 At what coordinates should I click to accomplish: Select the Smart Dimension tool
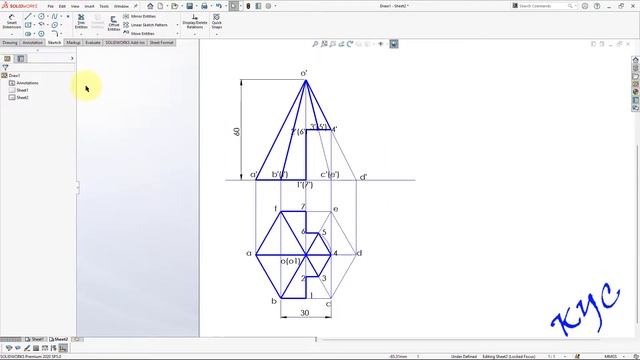pyautogui.click(x=11, y=21)
